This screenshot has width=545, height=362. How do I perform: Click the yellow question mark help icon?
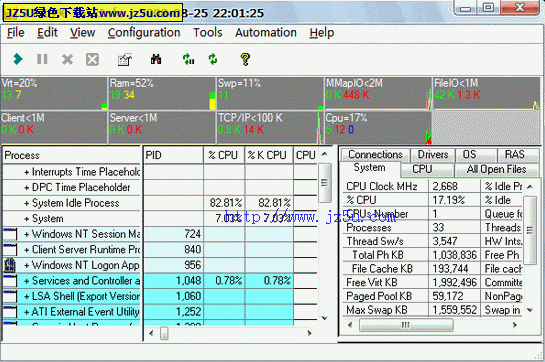tap(245, 59)
